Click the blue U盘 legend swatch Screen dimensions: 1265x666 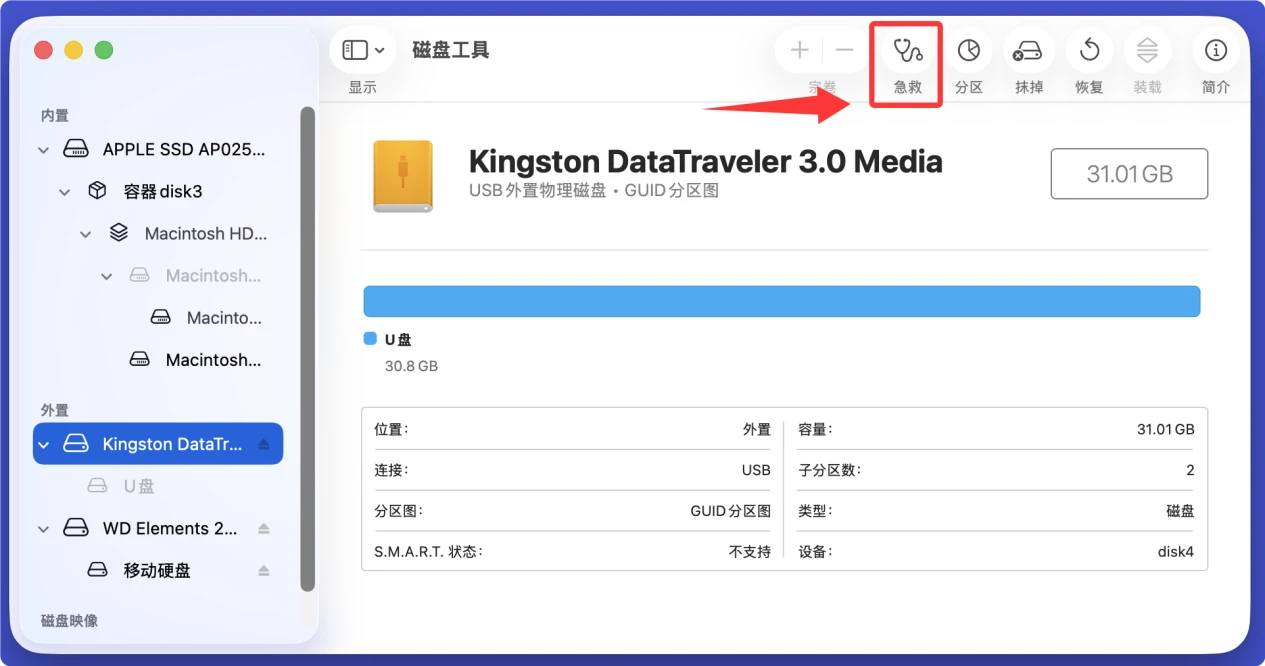tap(370, 339)
